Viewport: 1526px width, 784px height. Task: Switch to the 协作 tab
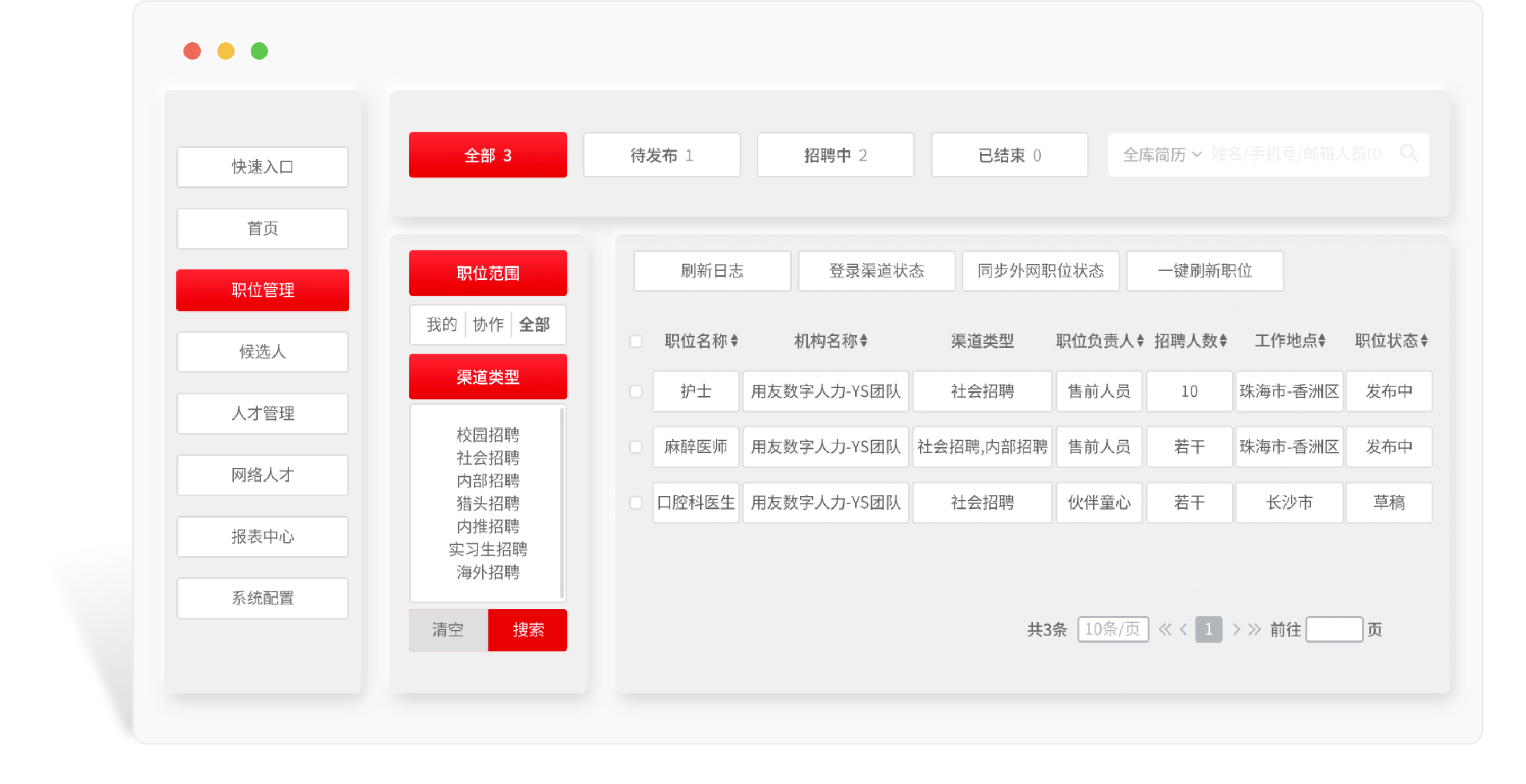487,325
